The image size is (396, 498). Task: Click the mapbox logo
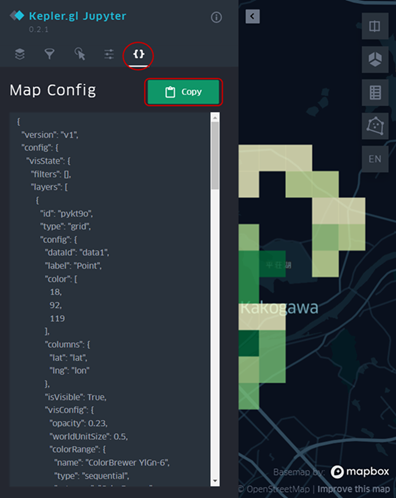pyautogui.click(x=360, y=472)
